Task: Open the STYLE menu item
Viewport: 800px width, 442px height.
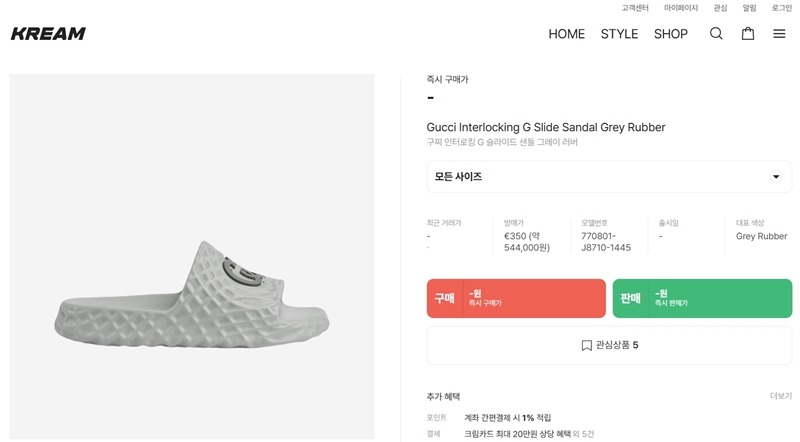Action: pos(619,34)
